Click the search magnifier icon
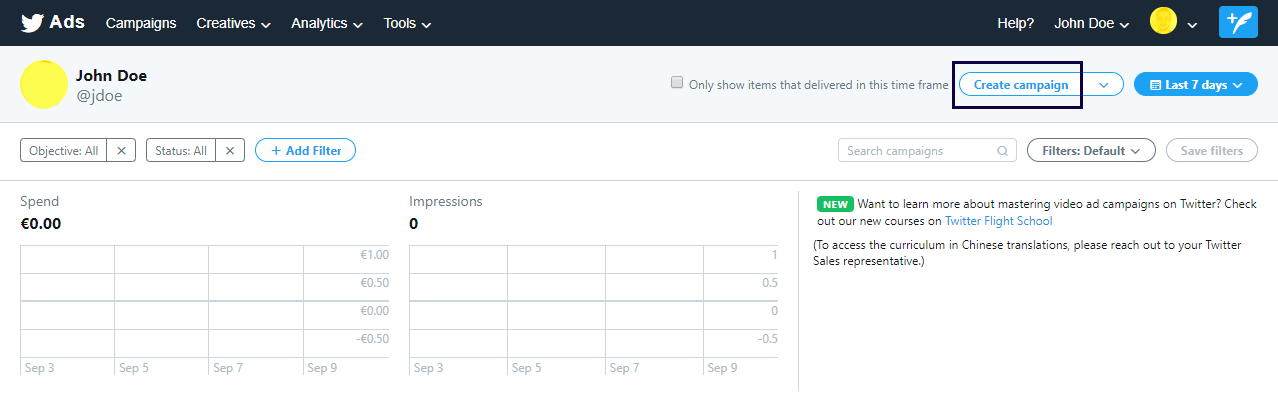Viewport: 1278px width, 416px height. click(1002, 151)
